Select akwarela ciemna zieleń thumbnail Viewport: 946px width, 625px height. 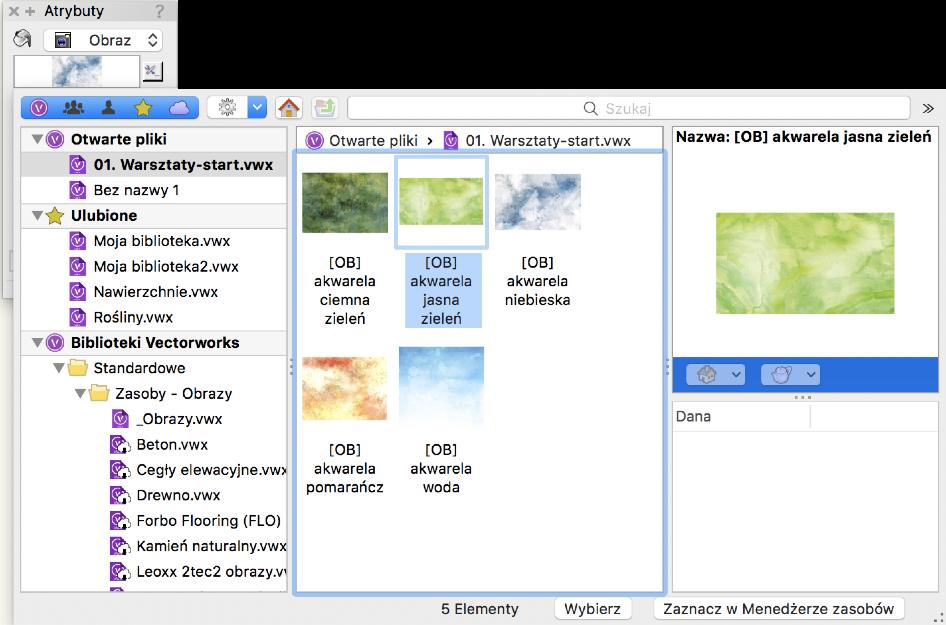pyautogui.click(x=344, y=203)
